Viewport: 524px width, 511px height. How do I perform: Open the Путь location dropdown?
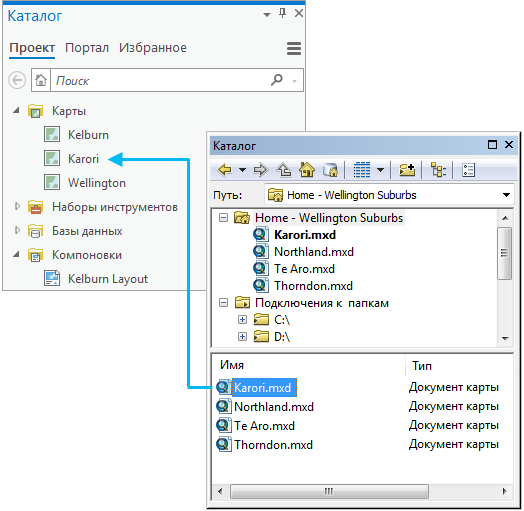[x=506, y=195]
